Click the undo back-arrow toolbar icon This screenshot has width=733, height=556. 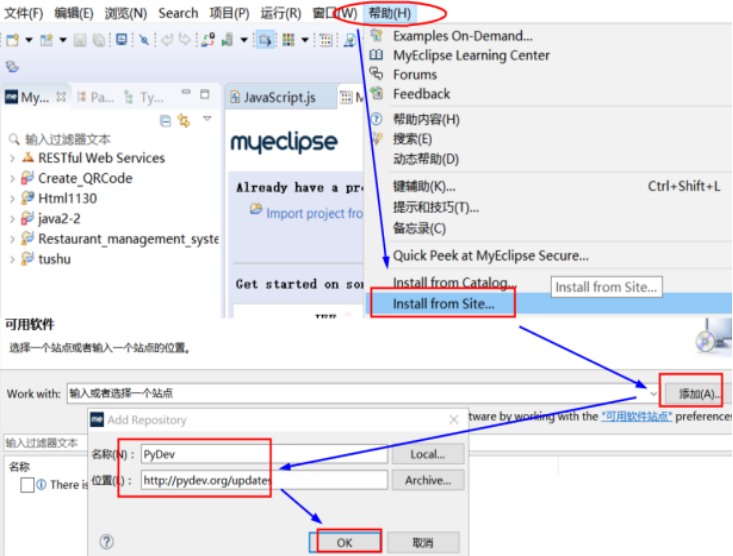[x=167, y=40]
